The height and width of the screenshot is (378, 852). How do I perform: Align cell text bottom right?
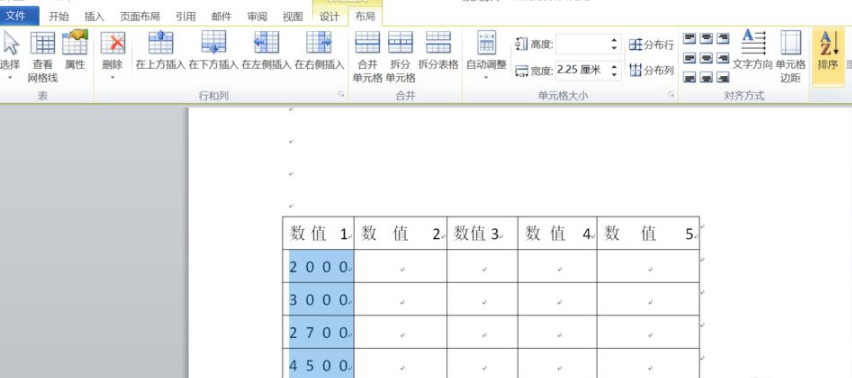tap(722, 77)
